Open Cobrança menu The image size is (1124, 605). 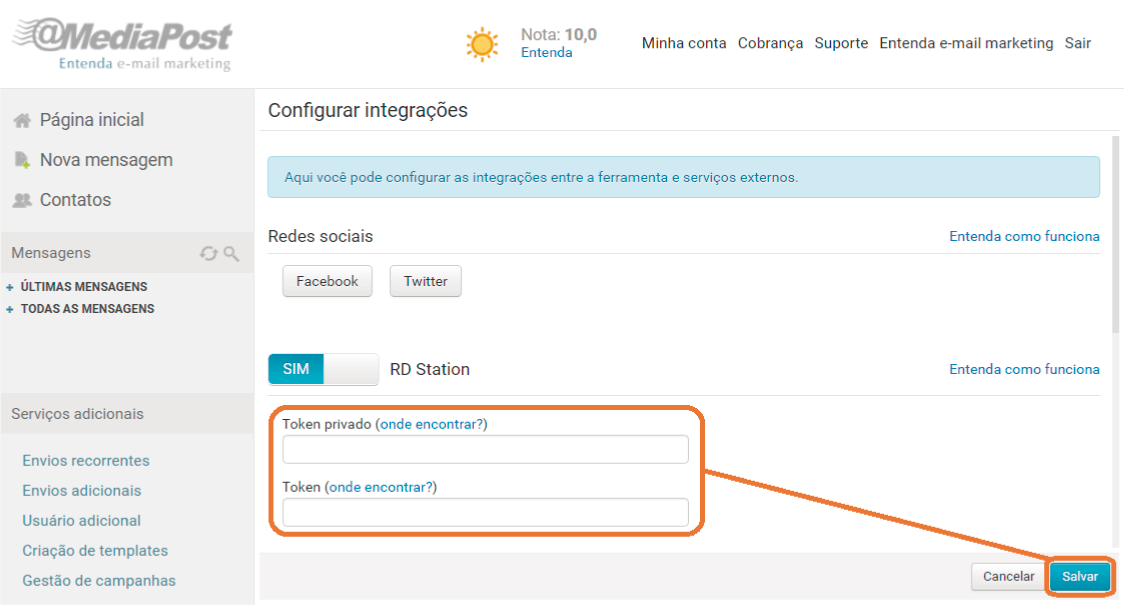[x=771, y=43]
